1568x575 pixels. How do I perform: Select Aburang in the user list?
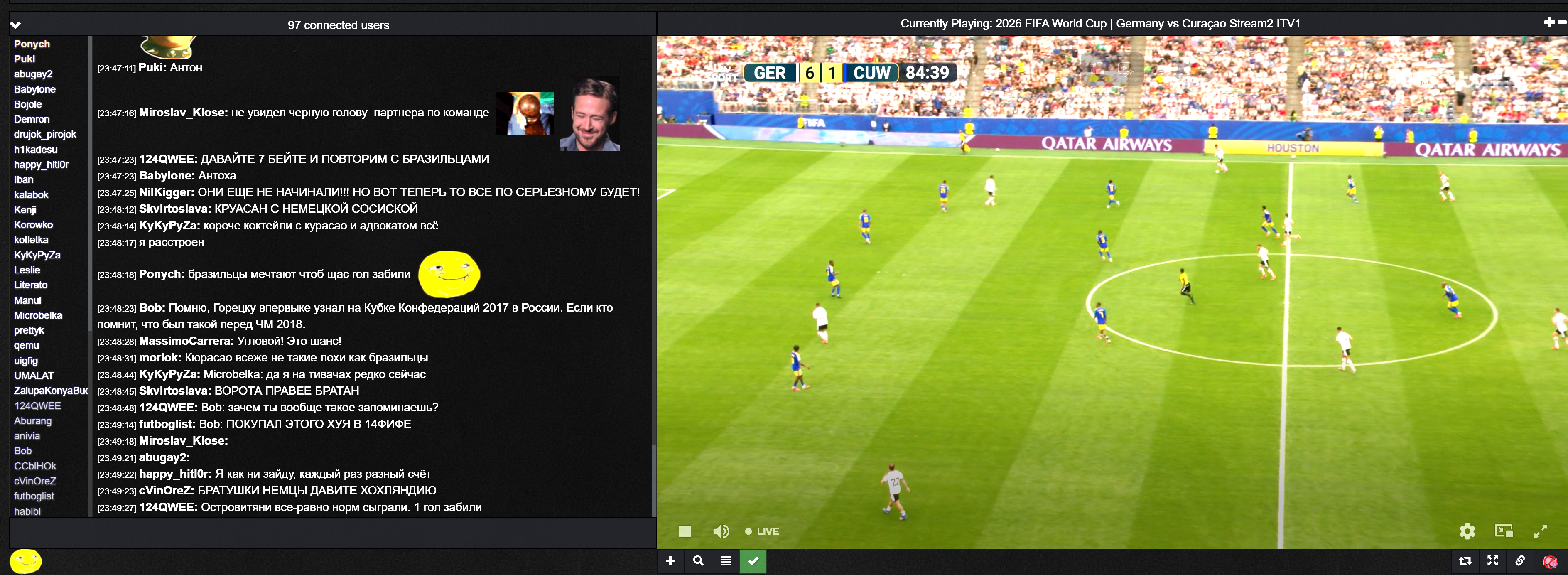click(33, 421)
